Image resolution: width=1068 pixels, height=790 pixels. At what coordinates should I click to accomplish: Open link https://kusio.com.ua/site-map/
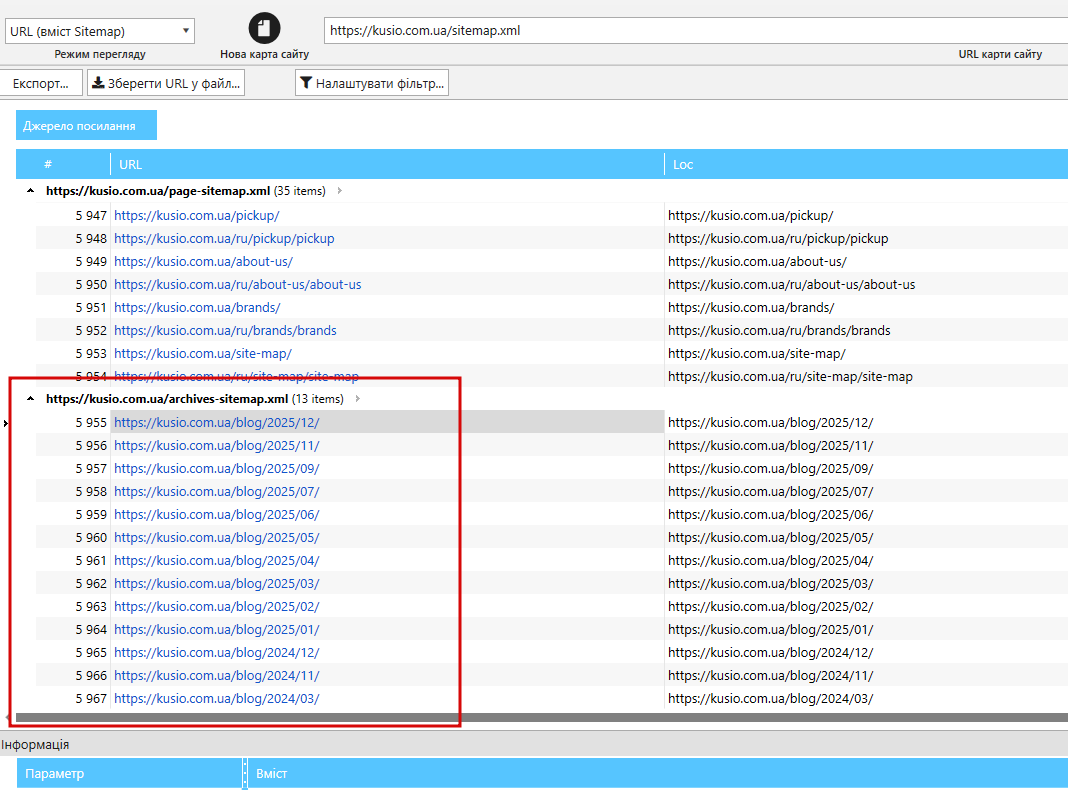pos(203,353)
